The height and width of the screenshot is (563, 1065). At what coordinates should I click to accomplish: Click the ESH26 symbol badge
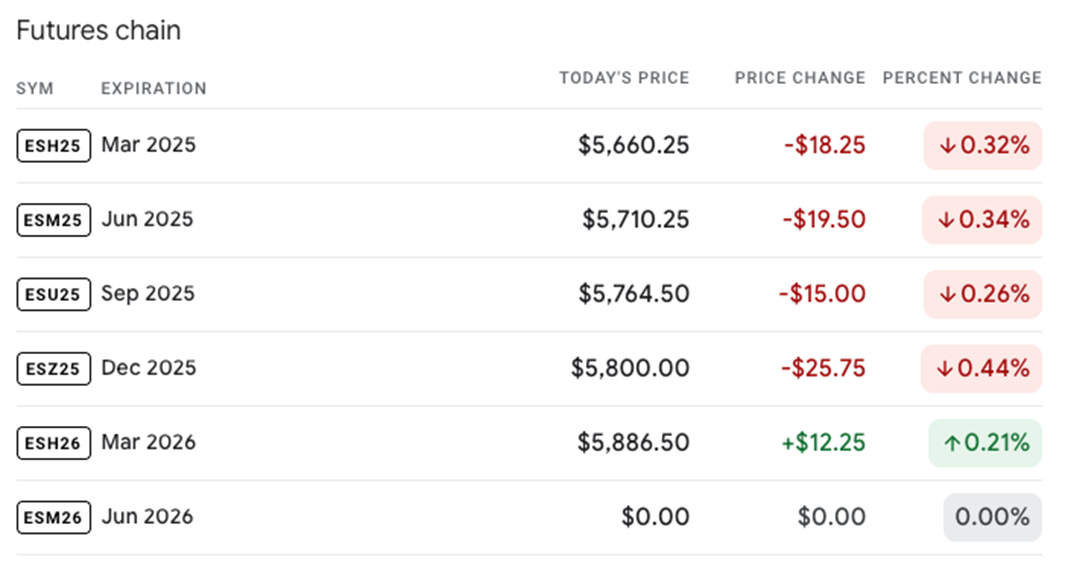pos(54,442)
